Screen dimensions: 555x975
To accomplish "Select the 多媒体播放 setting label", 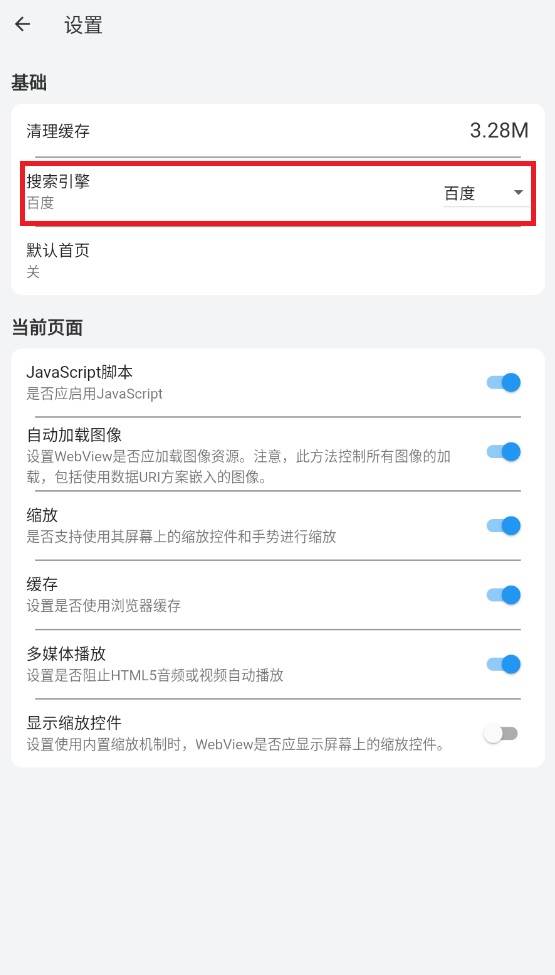I will [x=66, y=654].
